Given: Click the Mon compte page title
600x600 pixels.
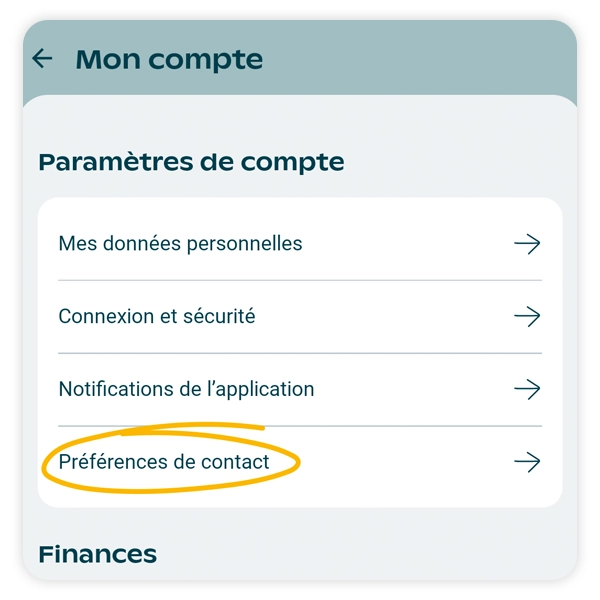Looking at the screenshot, I should (x=169, y=60).
